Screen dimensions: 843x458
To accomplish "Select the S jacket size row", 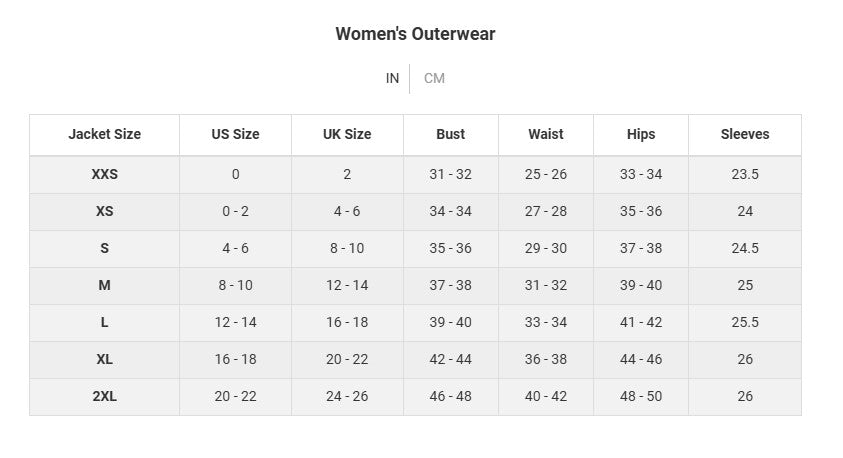I will (x=104, y=248).
